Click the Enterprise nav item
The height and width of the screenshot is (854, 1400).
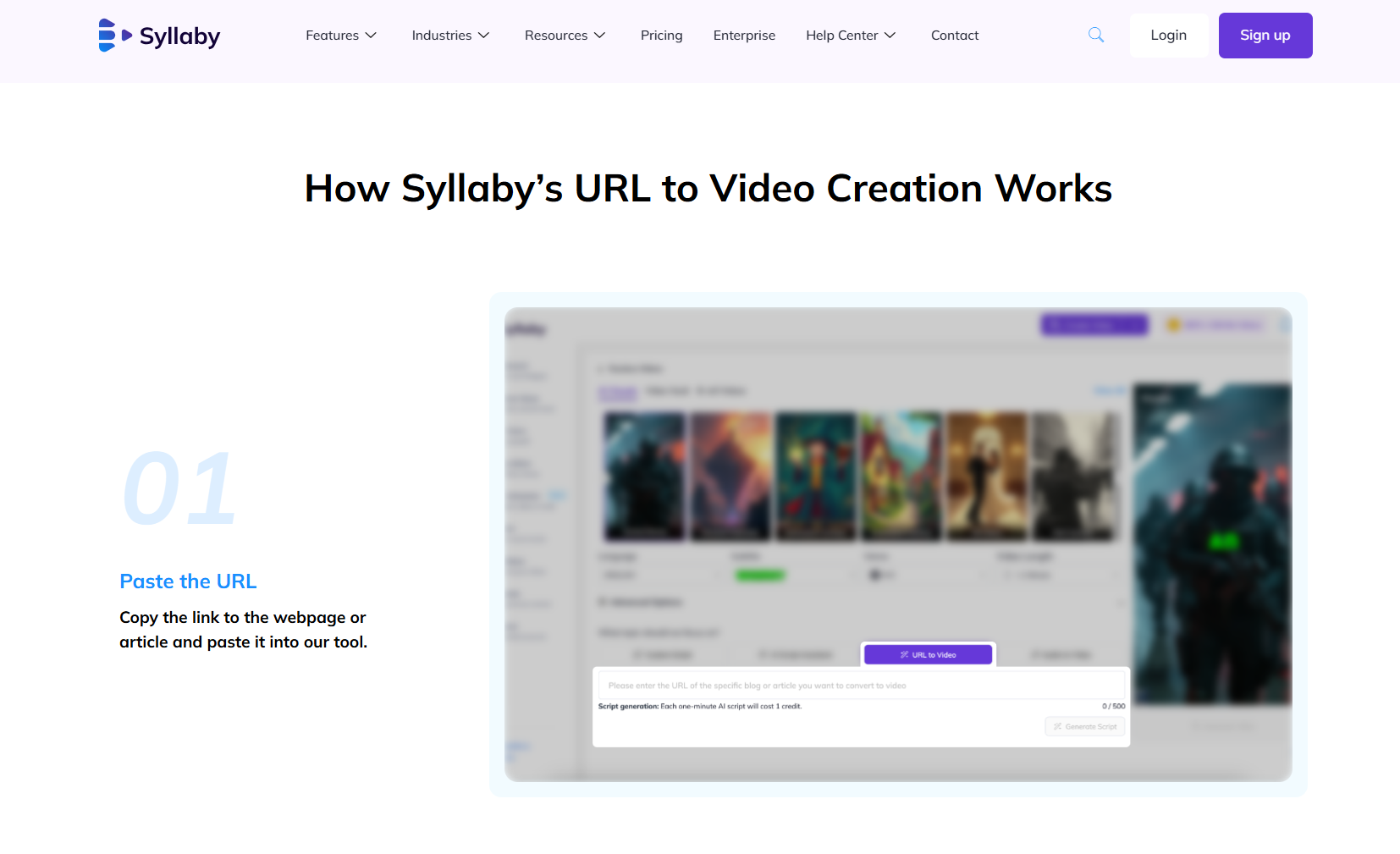coord(744,35)
